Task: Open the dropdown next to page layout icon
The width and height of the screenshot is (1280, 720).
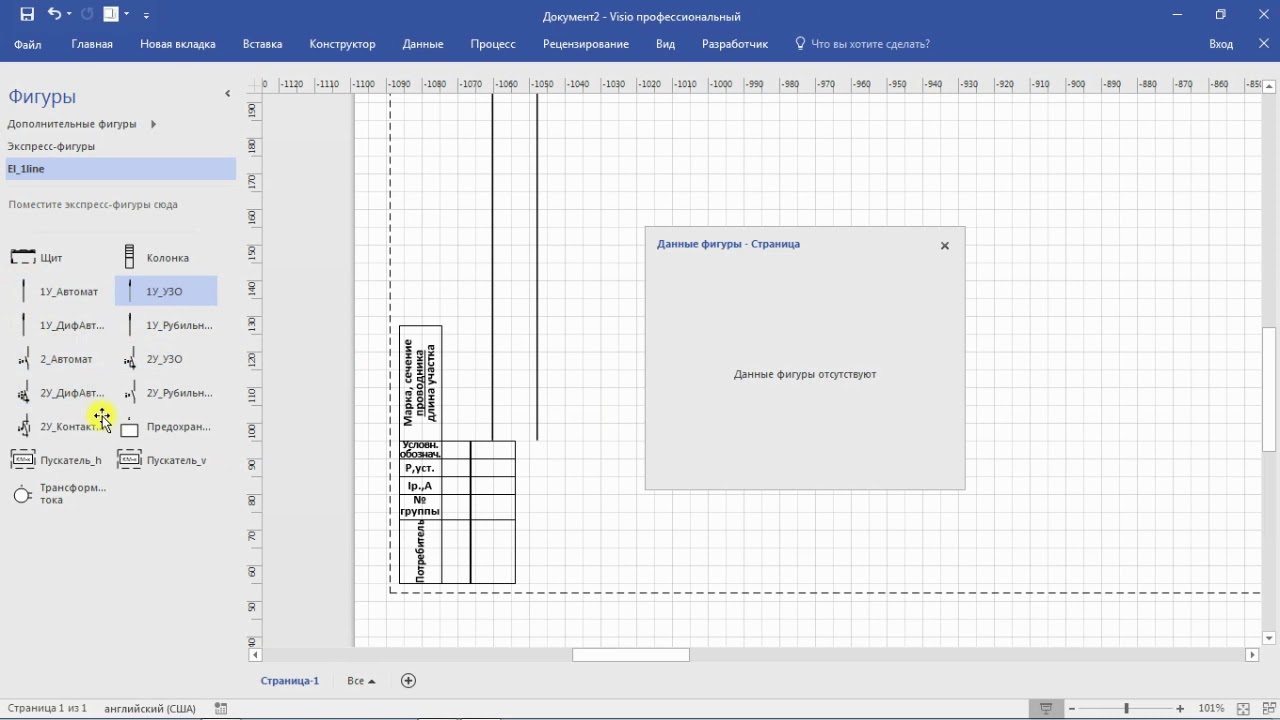Action: (126, 15)
